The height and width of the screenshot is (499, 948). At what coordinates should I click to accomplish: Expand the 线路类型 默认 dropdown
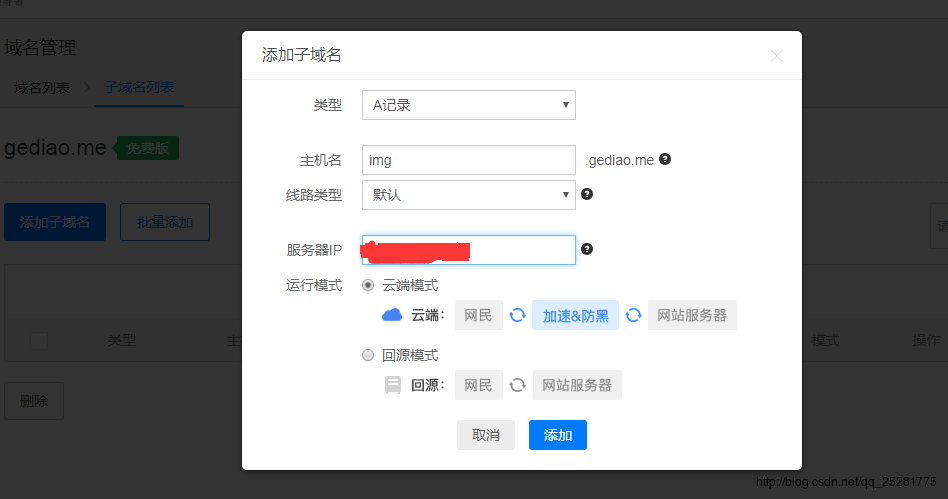coord(468,195)
